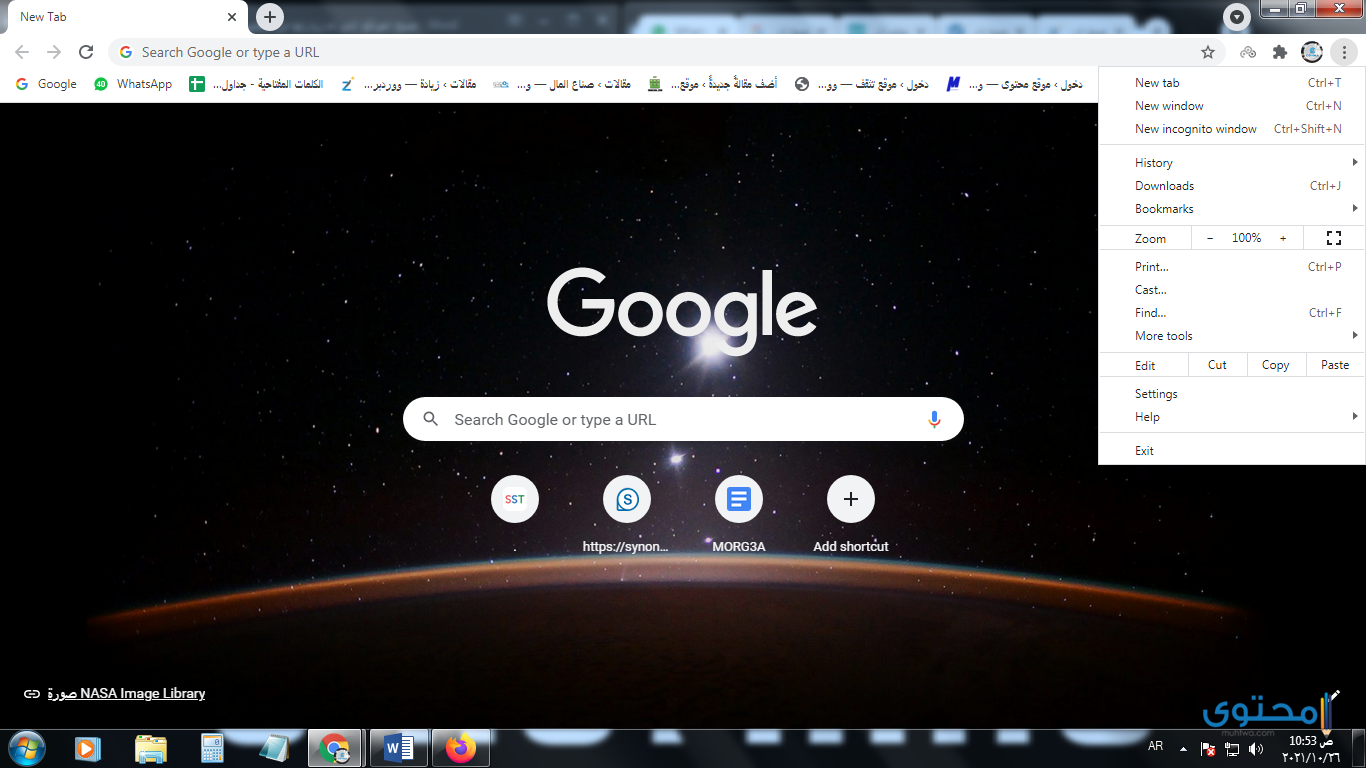
Task: Click the magnifier icon in search box
Action: pyautogui.click(x=431, y=419)
